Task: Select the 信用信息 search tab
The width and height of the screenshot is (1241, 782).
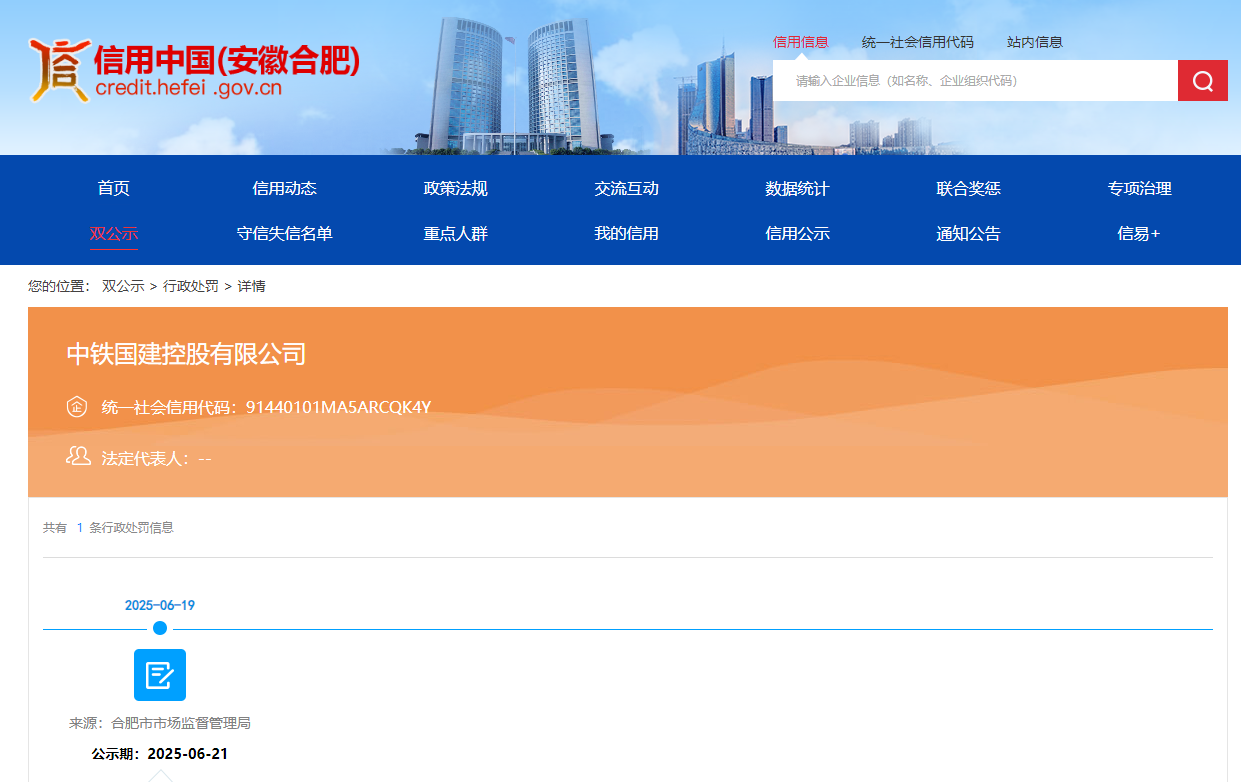Action: (801, 42)
